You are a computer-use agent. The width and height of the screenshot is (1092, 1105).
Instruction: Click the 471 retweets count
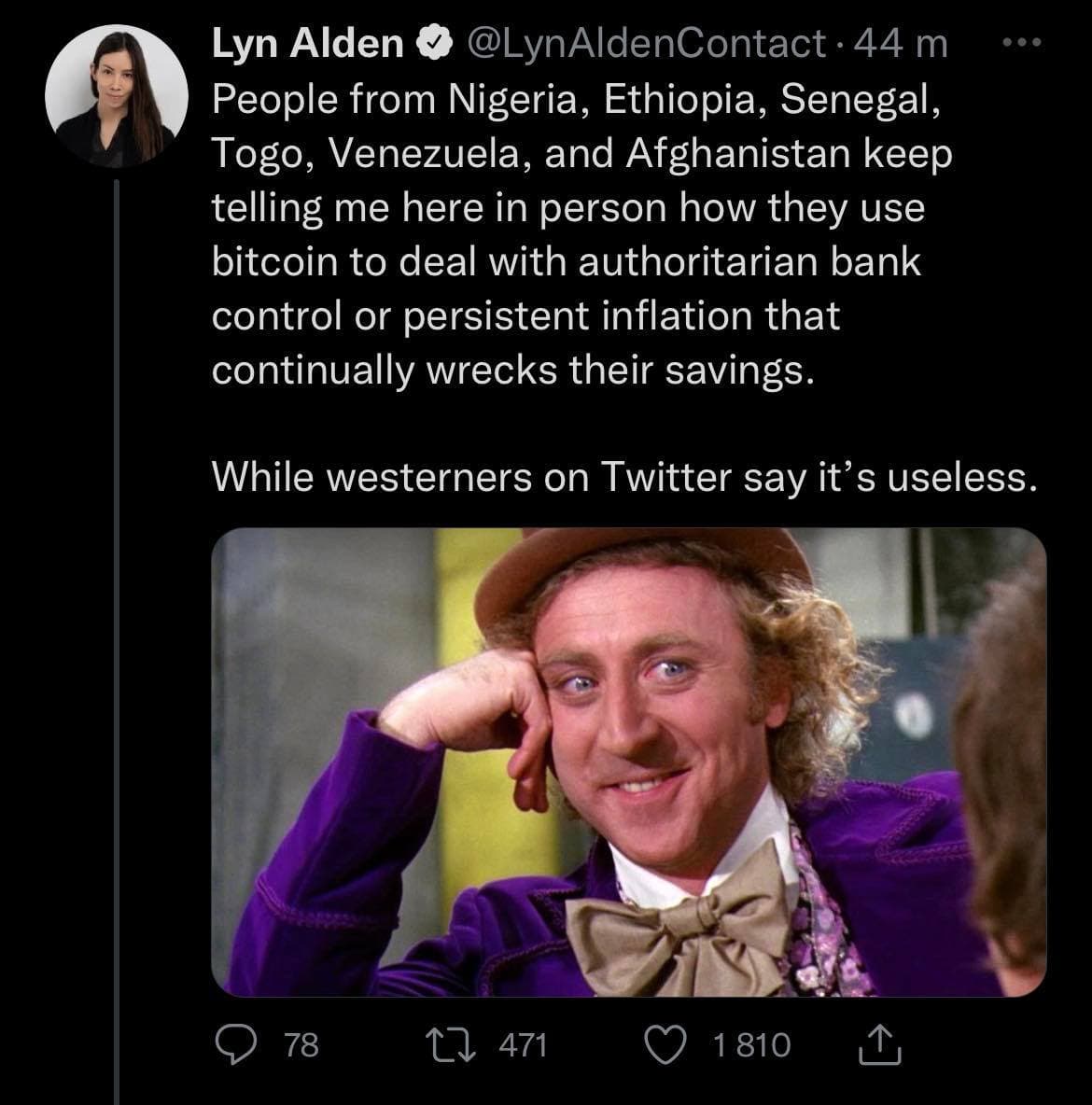(523, 1044)
